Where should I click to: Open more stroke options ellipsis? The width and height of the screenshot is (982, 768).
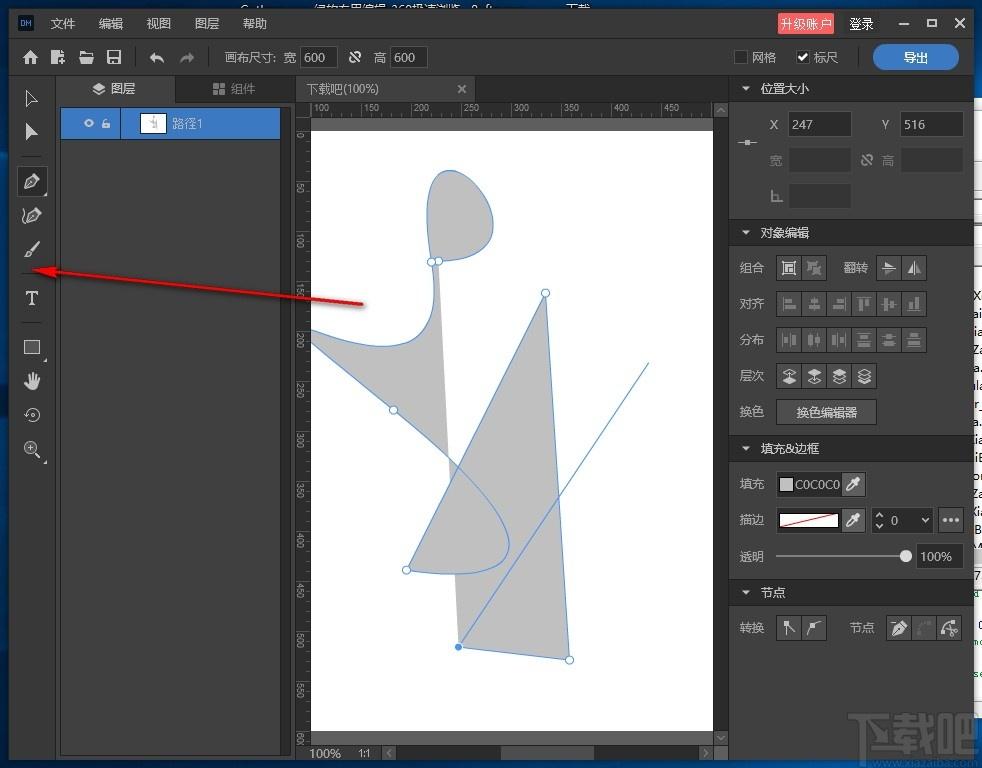click(951, 520)
